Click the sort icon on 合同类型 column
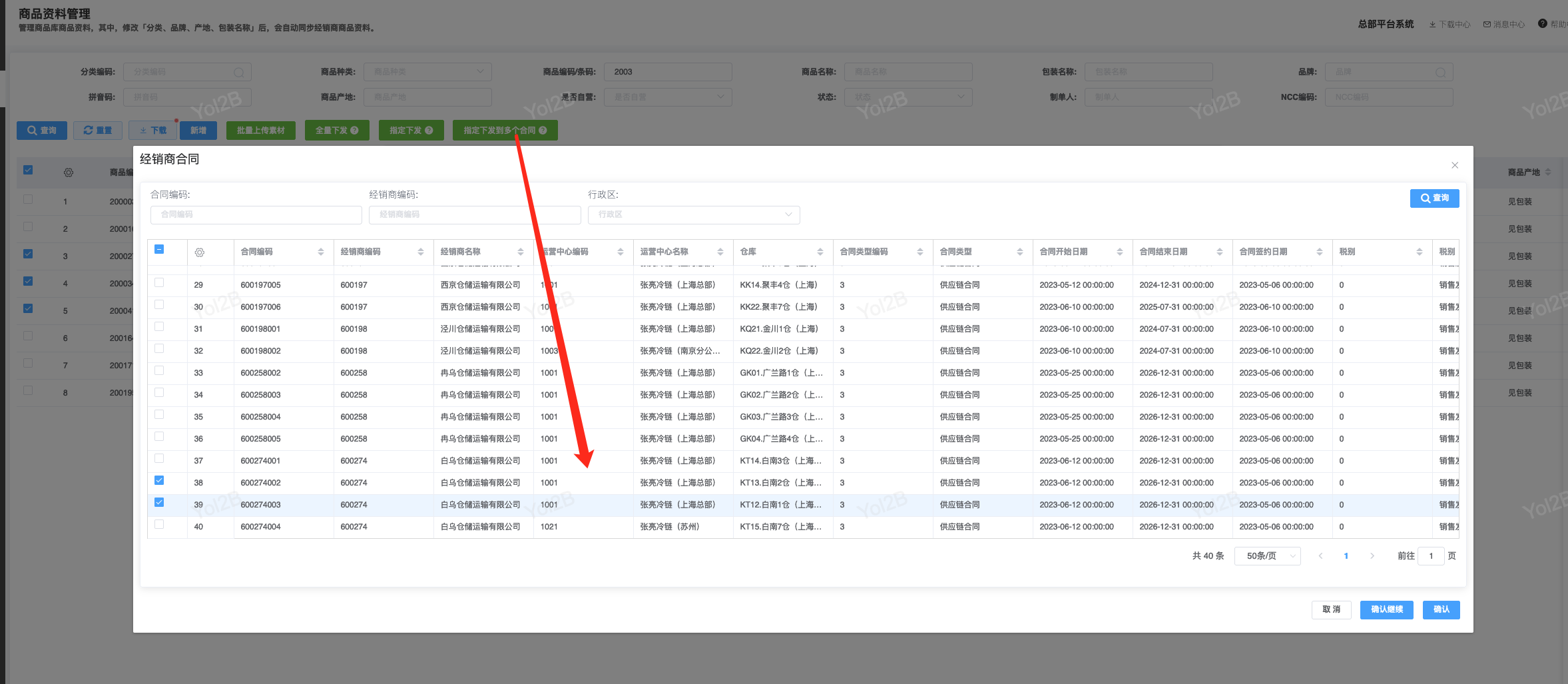 click(1020, 252)
